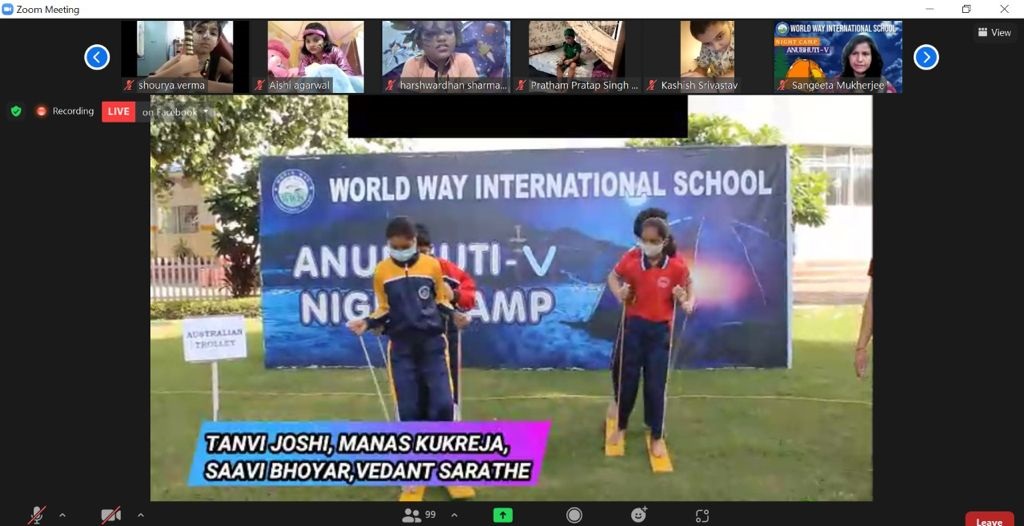Click the 'Recording' status text

tap(73, 111)
